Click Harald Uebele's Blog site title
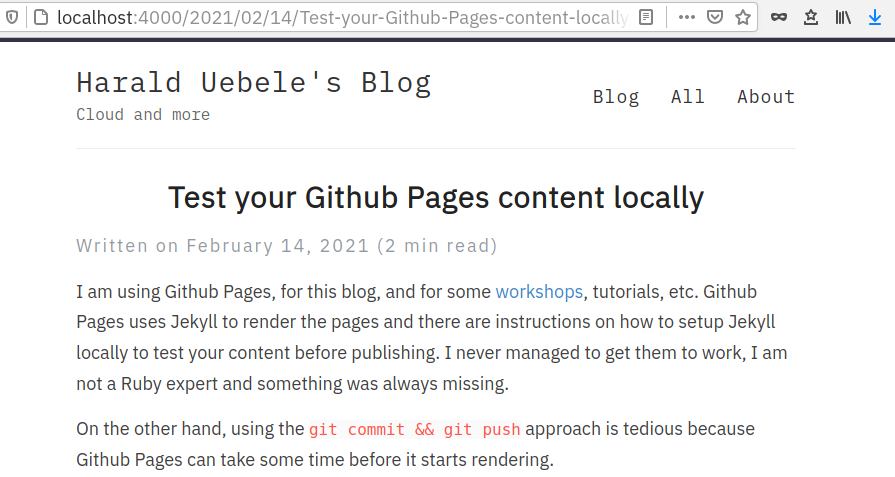This screenshot has height=477, width=895. click(254, 83)
